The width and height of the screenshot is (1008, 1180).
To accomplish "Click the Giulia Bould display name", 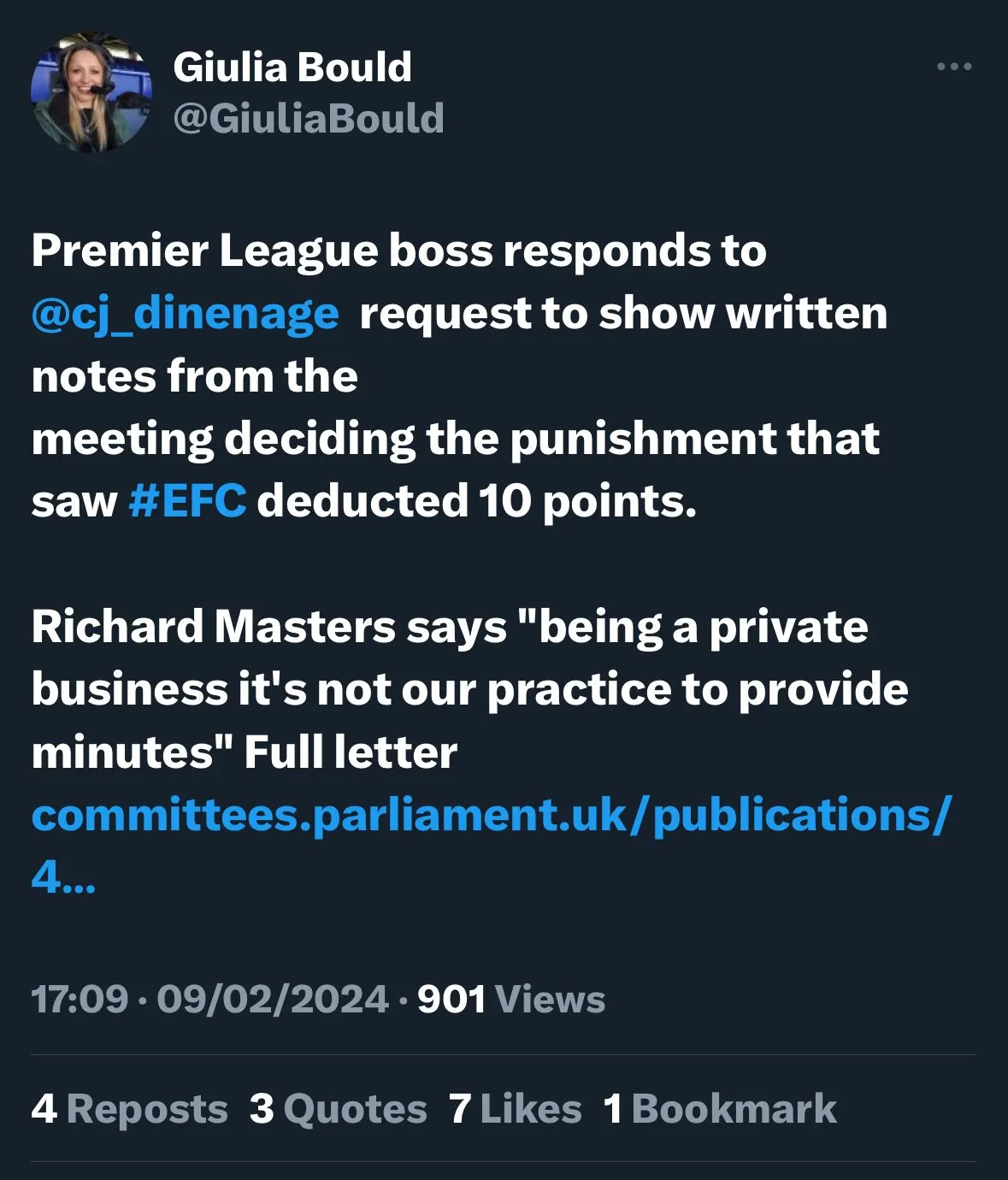I will [292, 67].
